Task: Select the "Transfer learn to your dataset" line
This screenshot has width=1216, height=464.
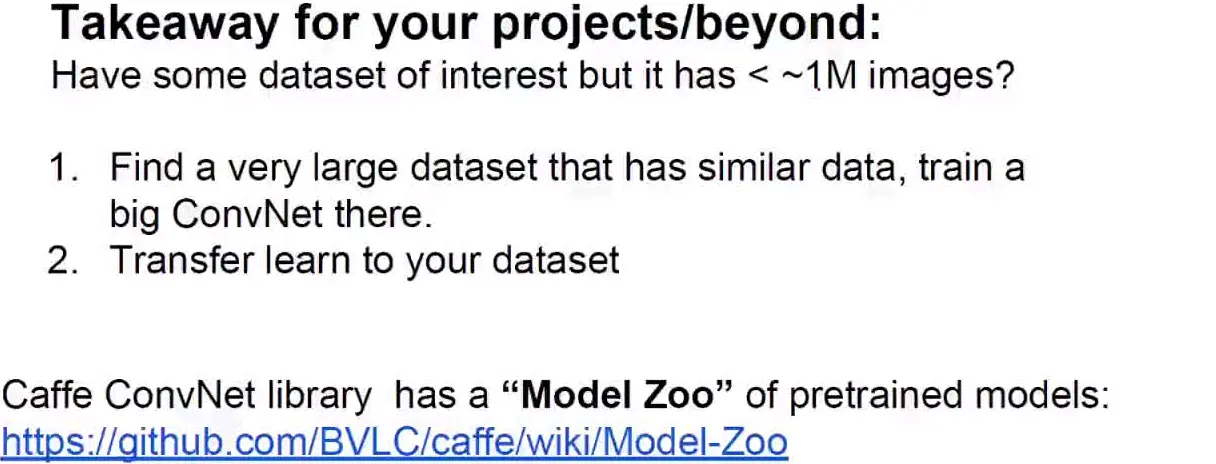Action: [x=364, y=261]
